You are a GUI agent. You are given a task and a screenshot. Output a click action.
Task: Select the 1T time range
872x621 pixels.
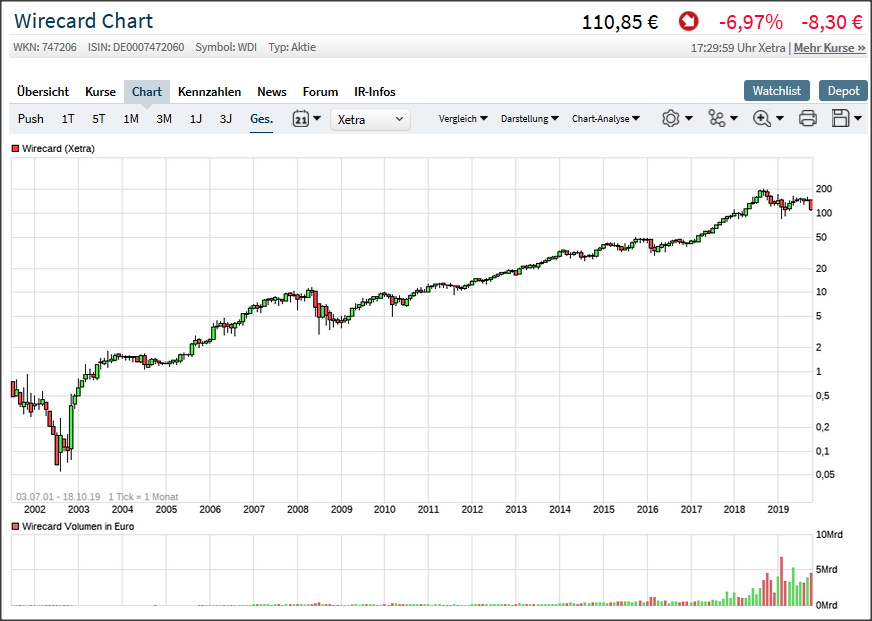point(68,119)
